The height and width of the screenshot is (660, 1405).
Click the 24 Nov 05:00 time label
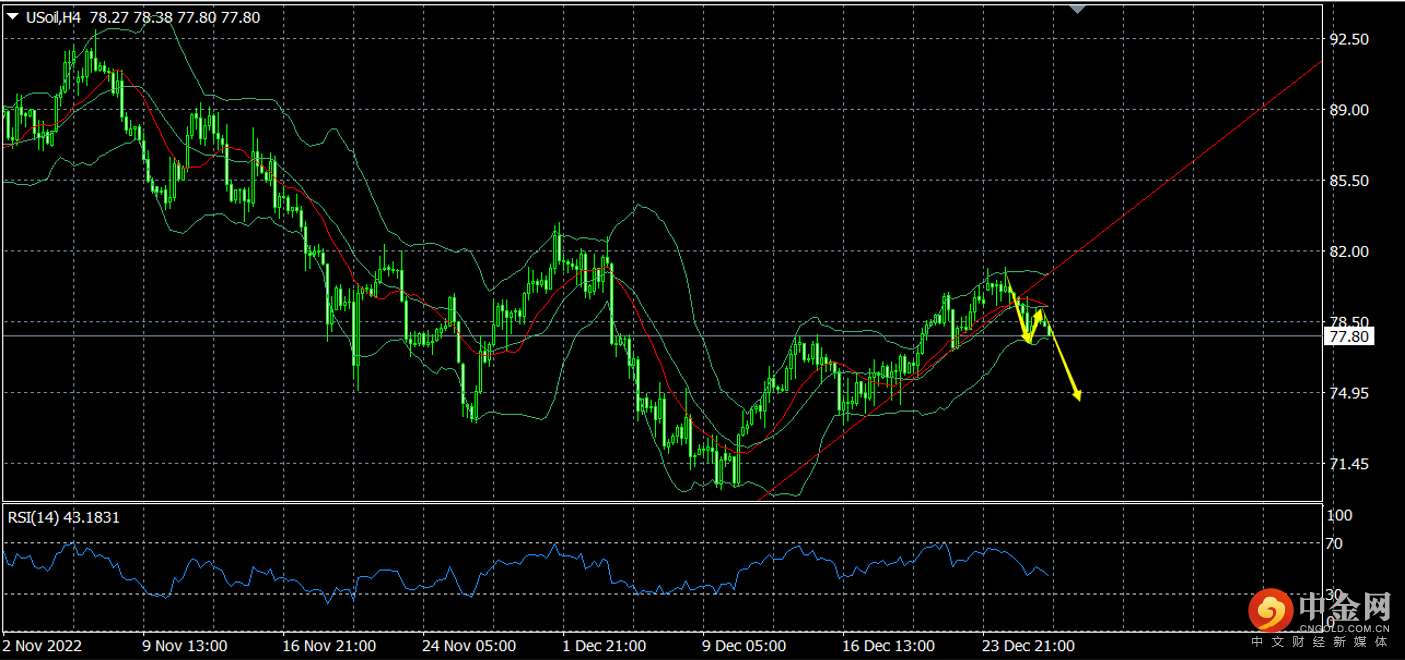tap(471, 646)
